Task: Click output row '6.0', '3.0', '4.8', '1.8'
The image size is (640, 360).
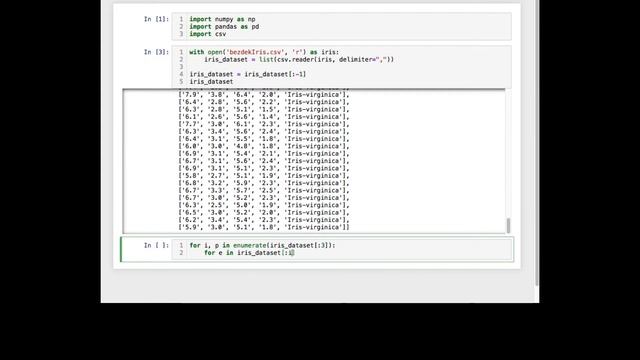Action: 264,146
